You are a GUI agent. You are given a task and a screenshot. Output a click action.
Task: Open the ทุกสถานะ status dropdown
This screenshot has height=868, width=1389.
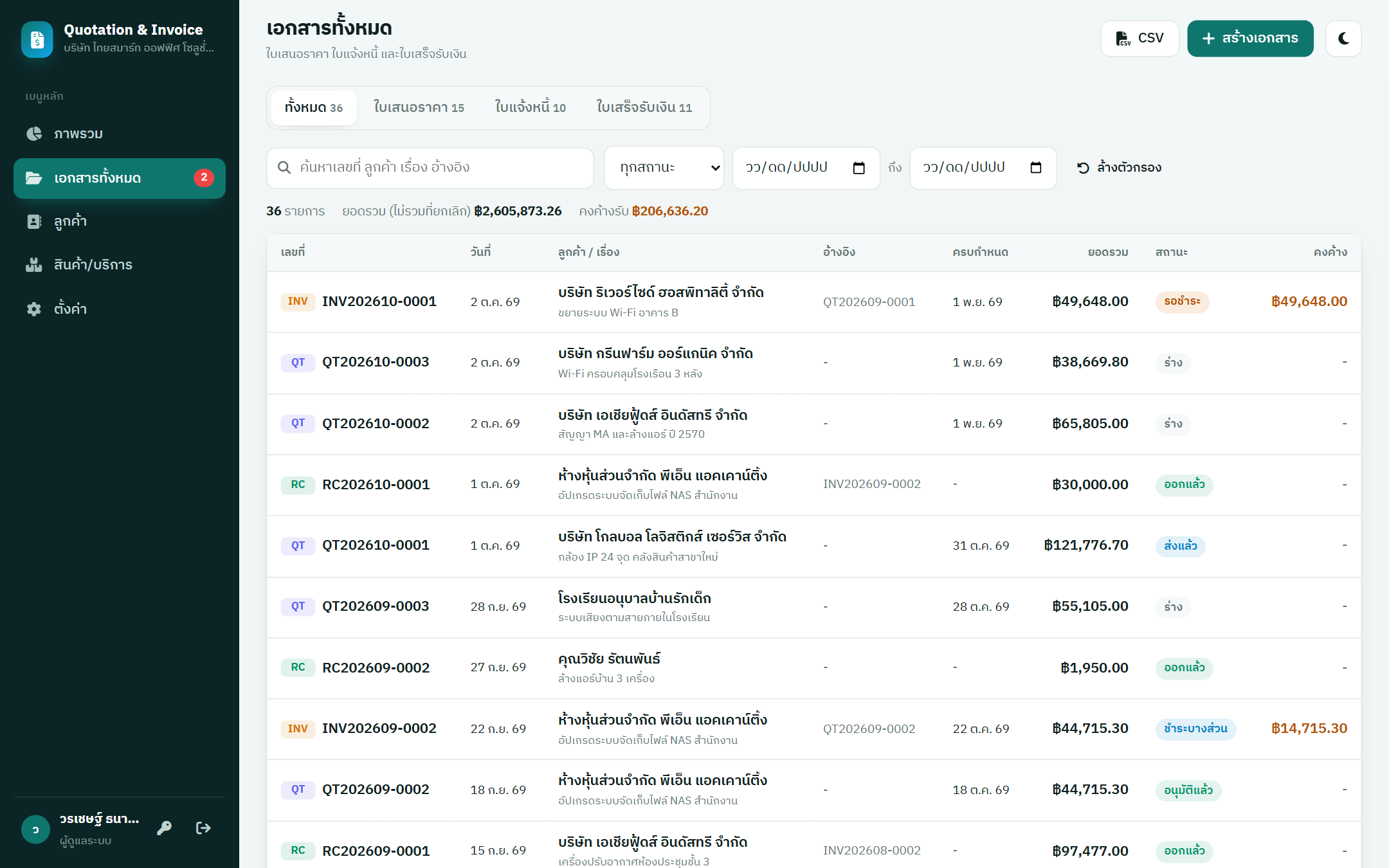pos(664,168)
